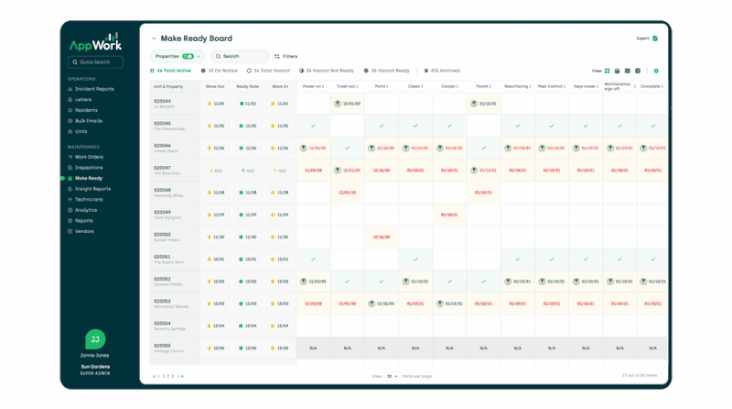Open board settings gear icon
Image resolution: width=732 pixels, height=409 pixels.
pyautogui.click(x=656, y=71)
